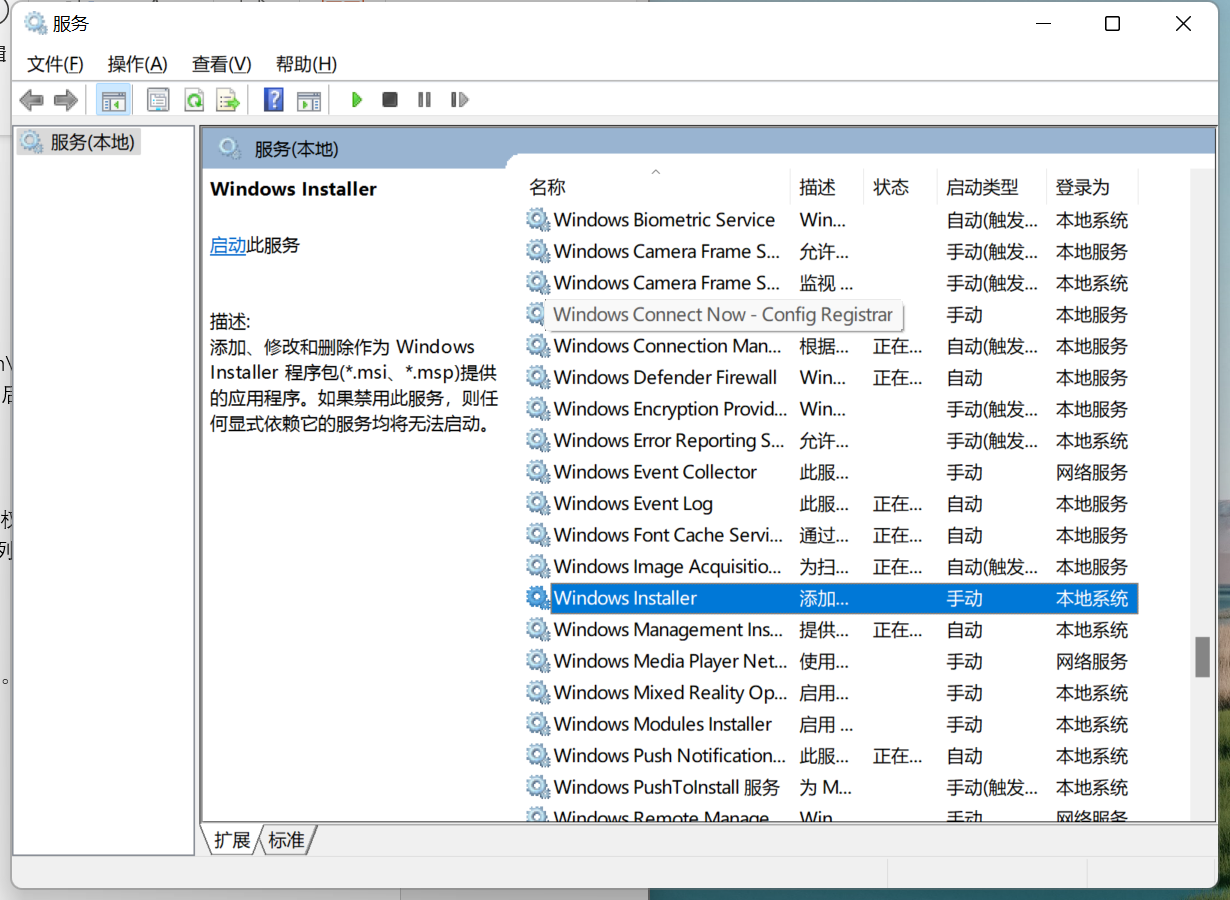Select the Windows Biometric Service row

point(830,220)
